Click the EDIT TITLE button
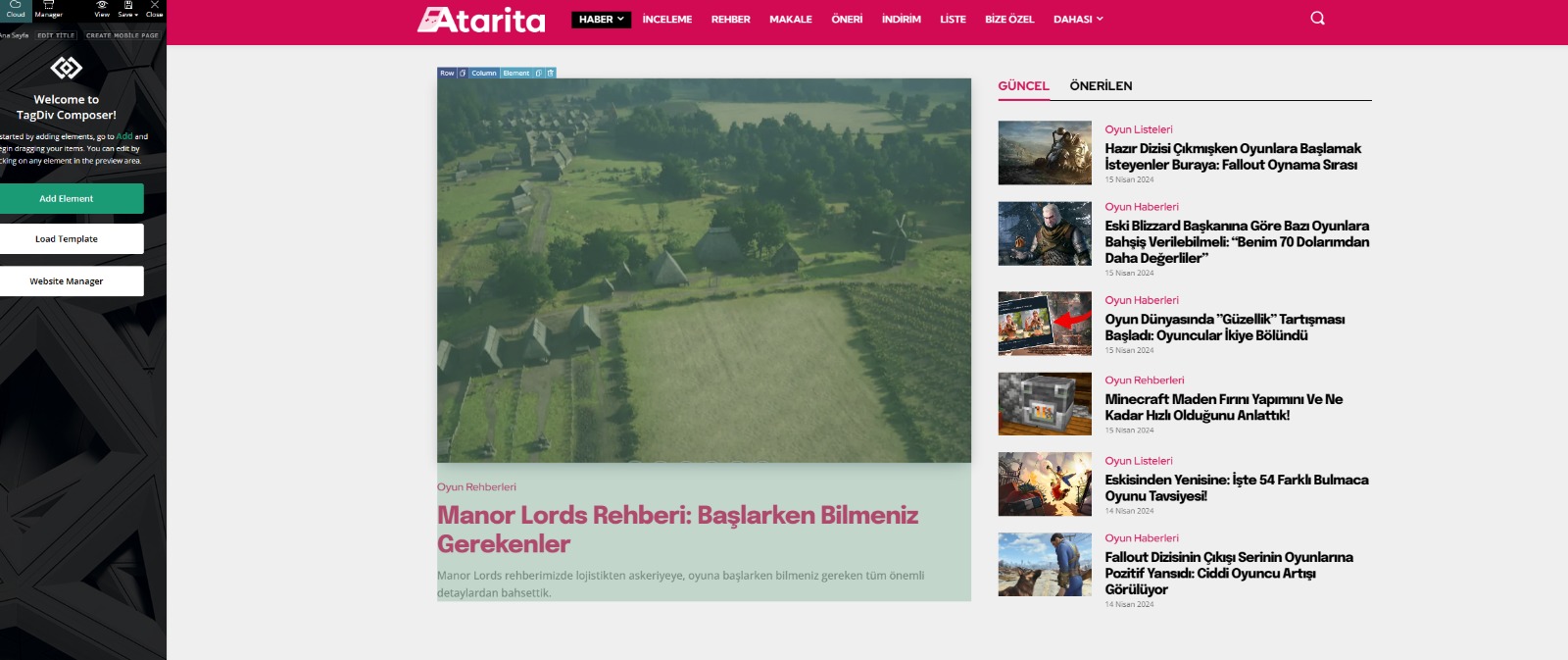Screen dimensions: 1568x660 pos(56,35)
